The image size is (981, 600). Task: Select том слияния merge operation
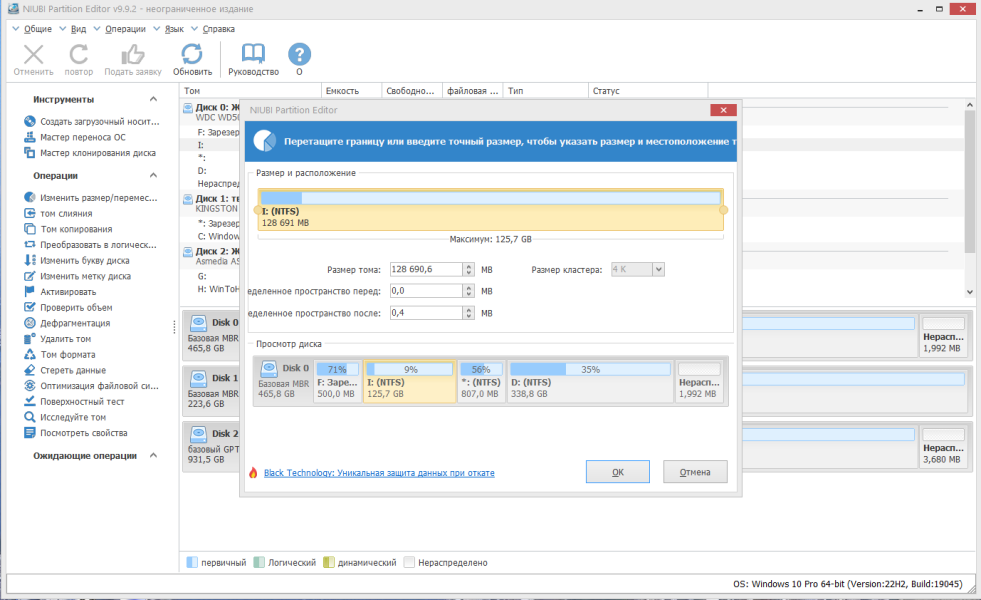click(x=58, y=213)
